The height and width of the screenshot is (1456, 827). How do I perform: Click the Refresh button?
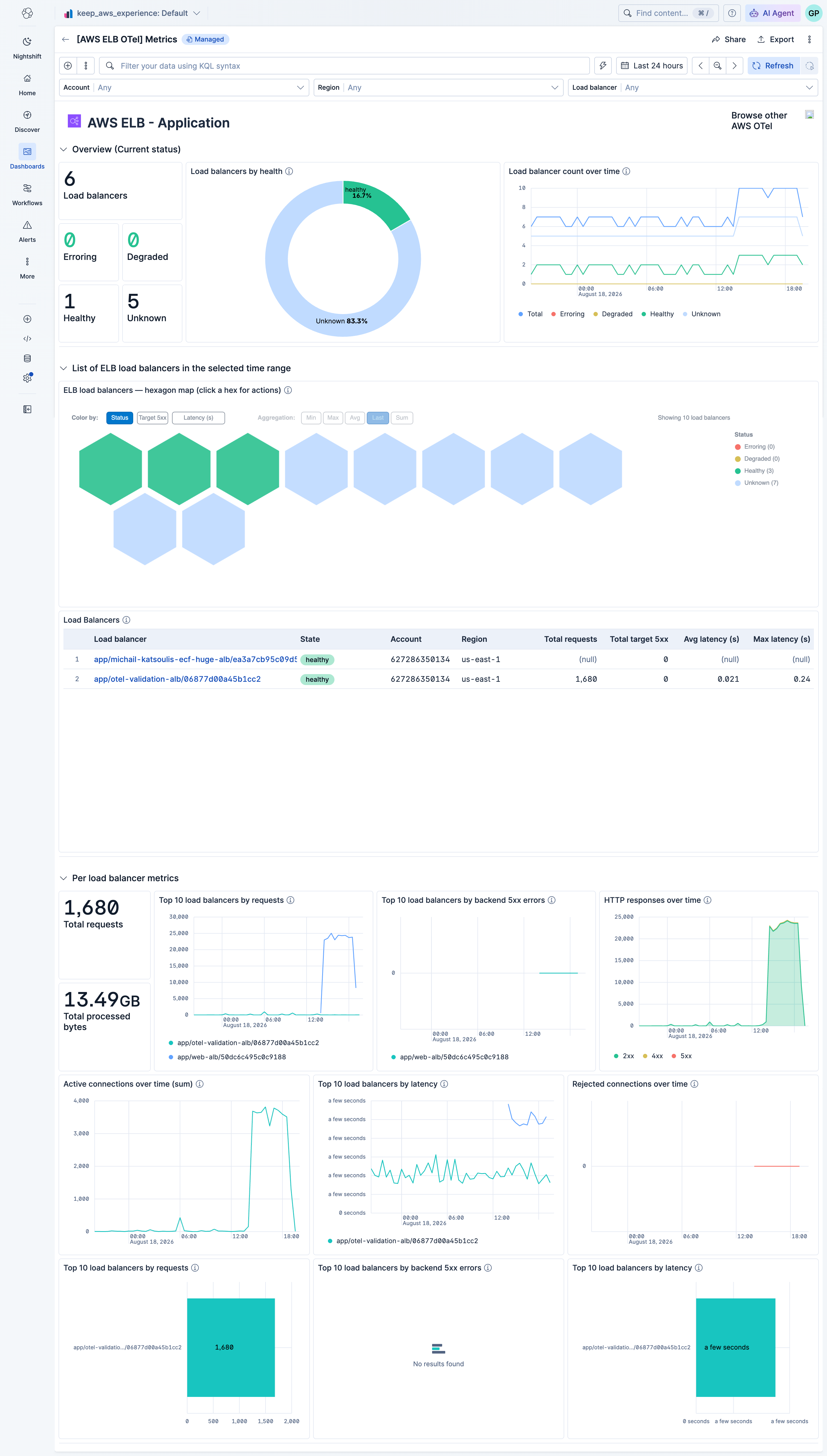coord(773,66)
